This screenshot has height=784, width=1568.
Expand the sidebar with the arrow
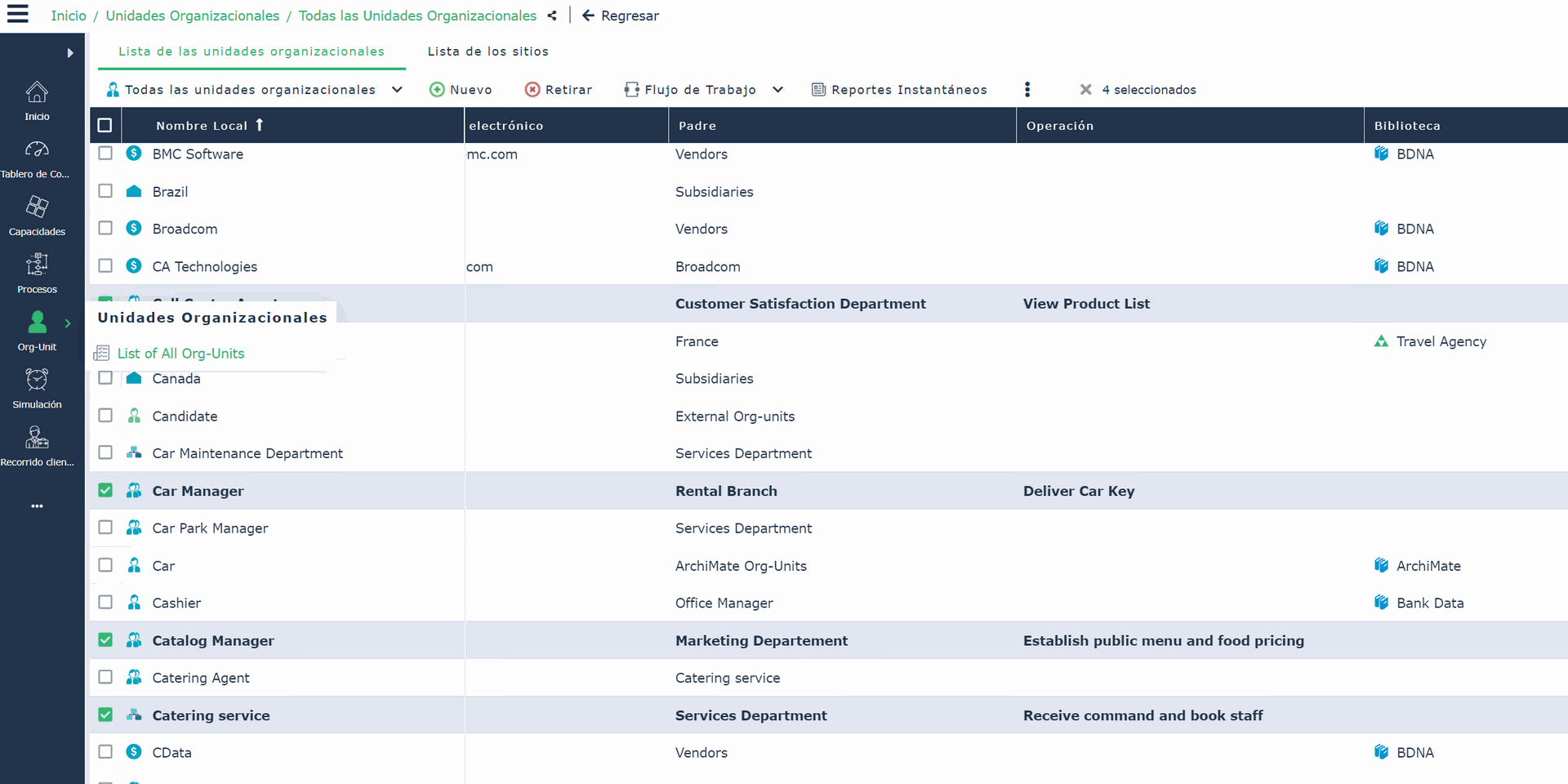[x=70, y=53]
